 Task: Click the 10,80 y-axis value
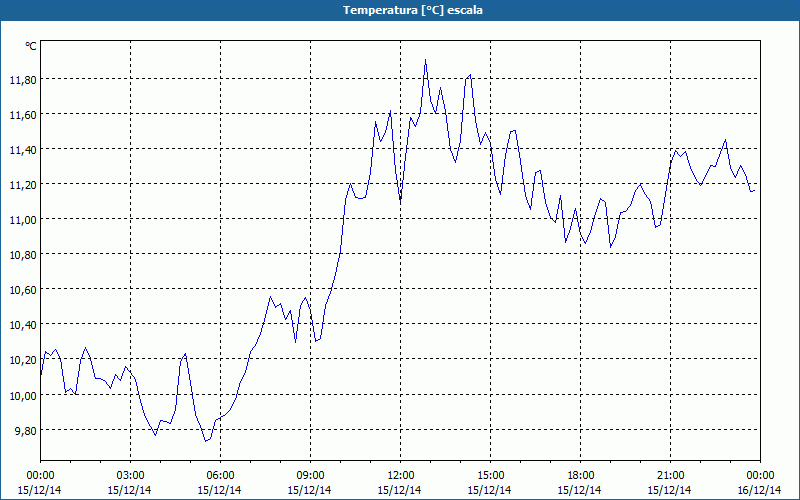click(22, 255)
